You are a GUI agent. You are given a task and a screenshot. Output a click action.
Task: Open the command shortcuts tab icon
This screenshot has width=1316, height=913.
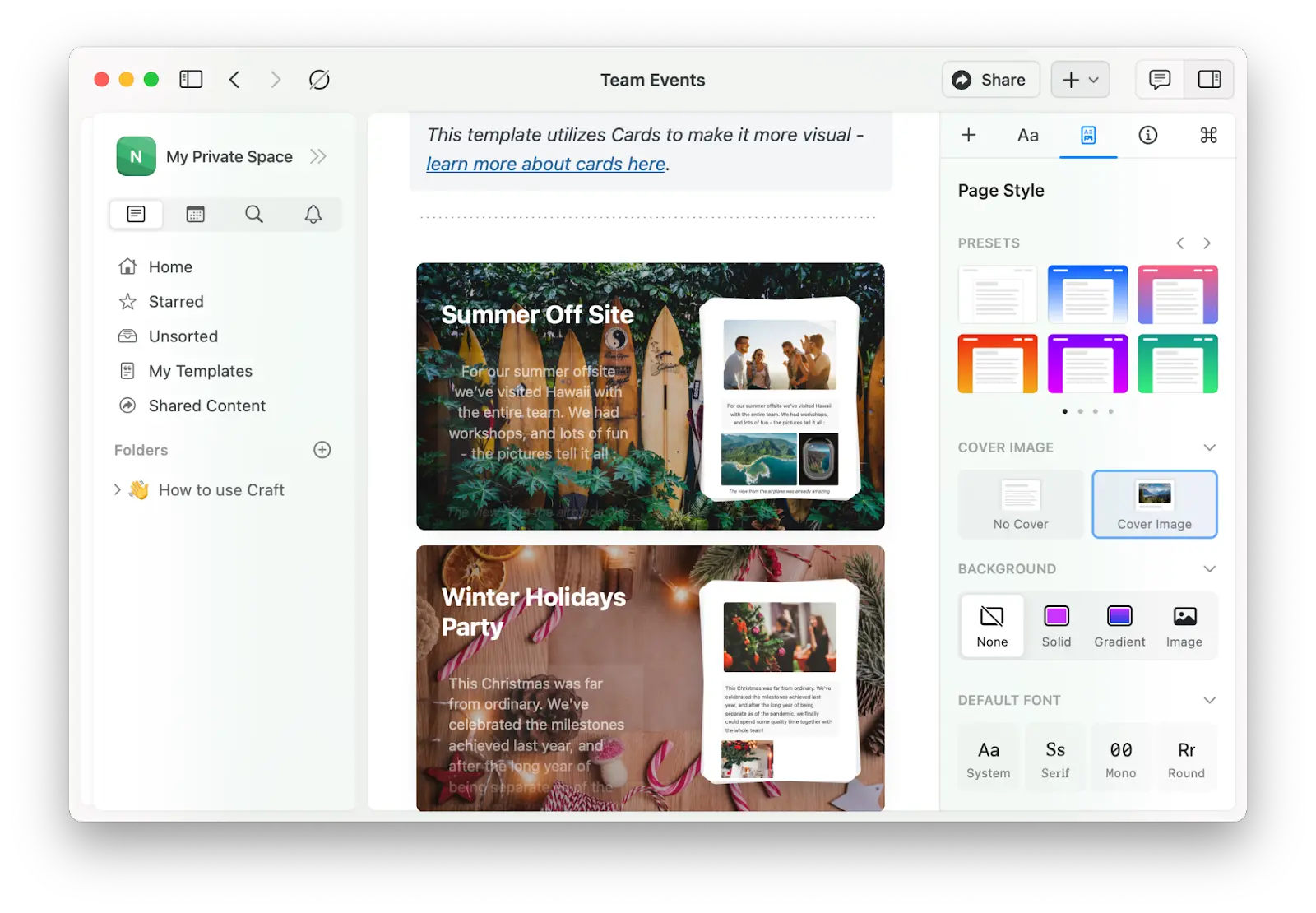point(1208,135)
